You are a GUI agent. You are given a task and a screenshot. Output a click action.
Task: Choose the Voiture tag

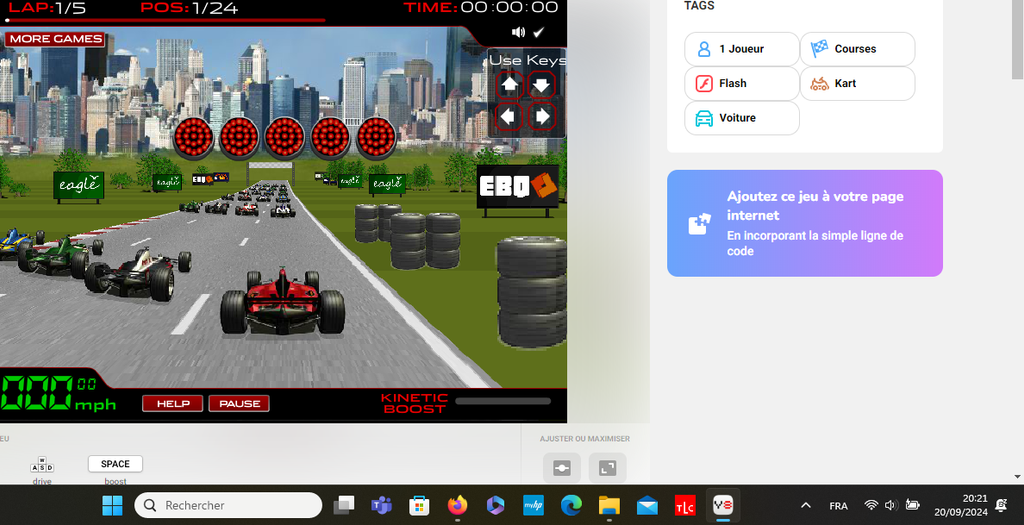click(741, 118)
